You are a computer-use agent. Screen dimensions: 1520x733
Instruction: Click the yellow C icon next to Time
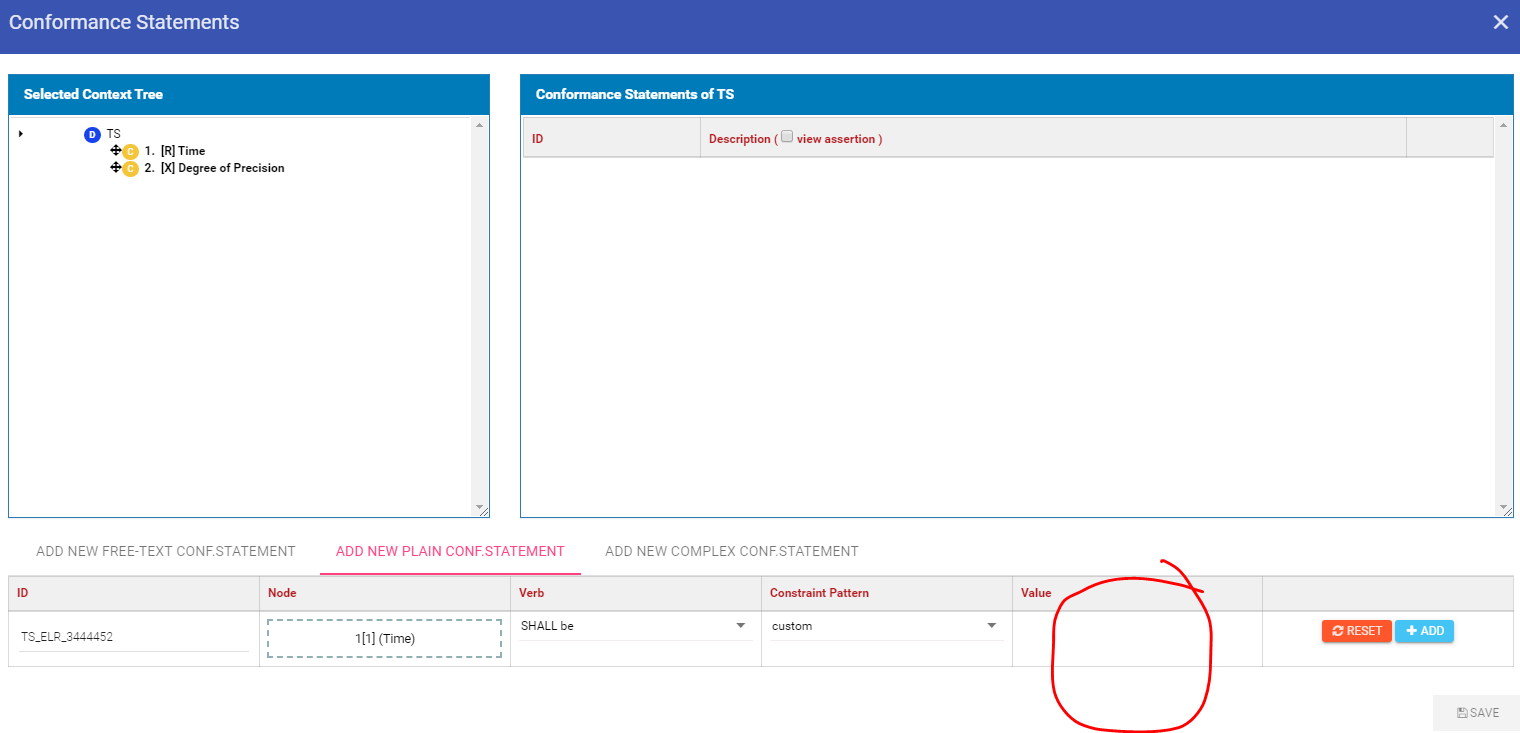click(130, 150)
